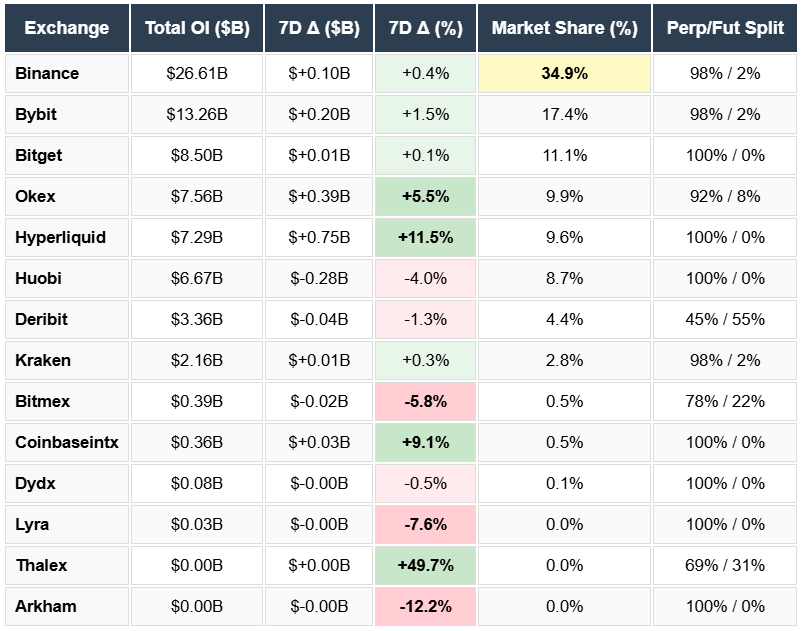Select the Deribit exchange name
The width and height of the screenshot is (805, 631).
(x=43, y=320)
